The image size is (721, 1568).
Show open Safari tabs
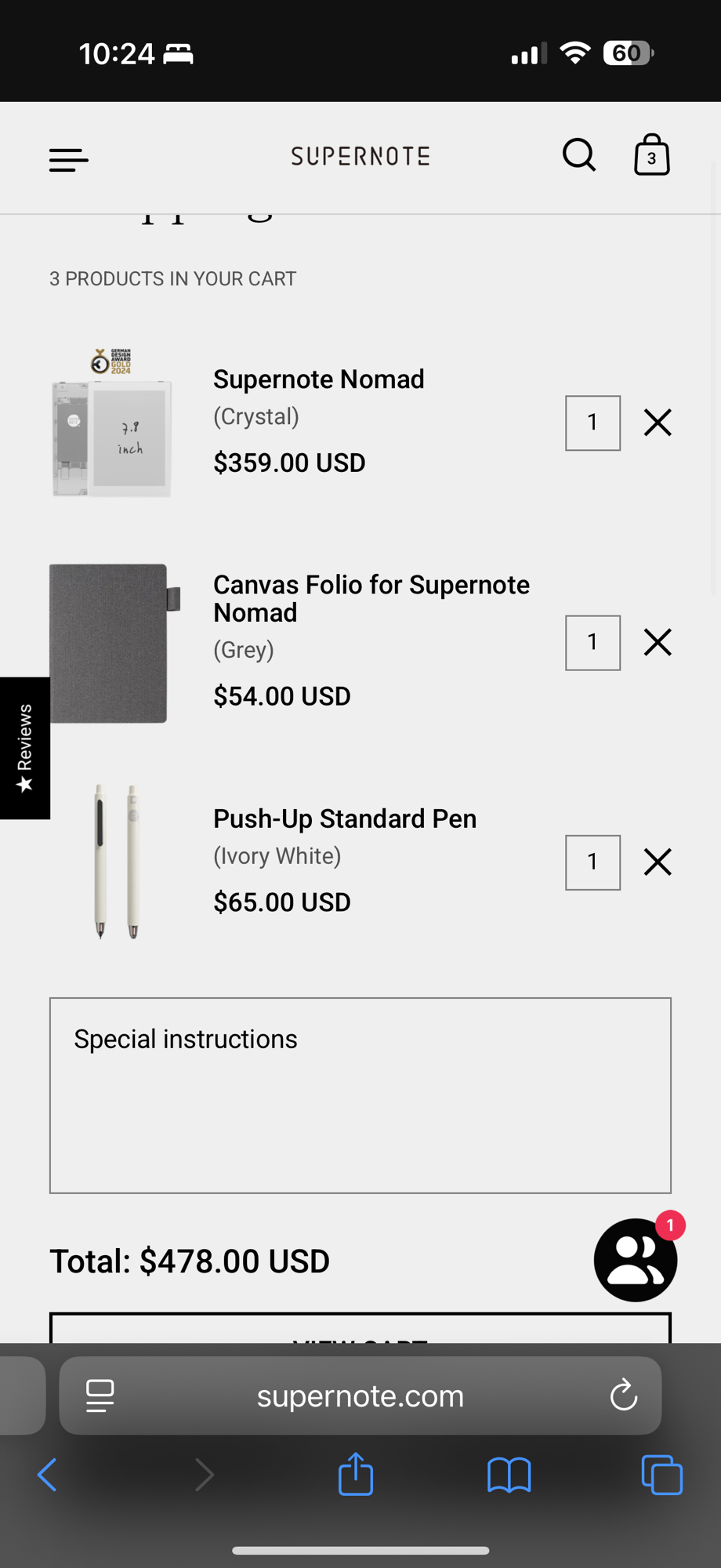pos(661,1475)
